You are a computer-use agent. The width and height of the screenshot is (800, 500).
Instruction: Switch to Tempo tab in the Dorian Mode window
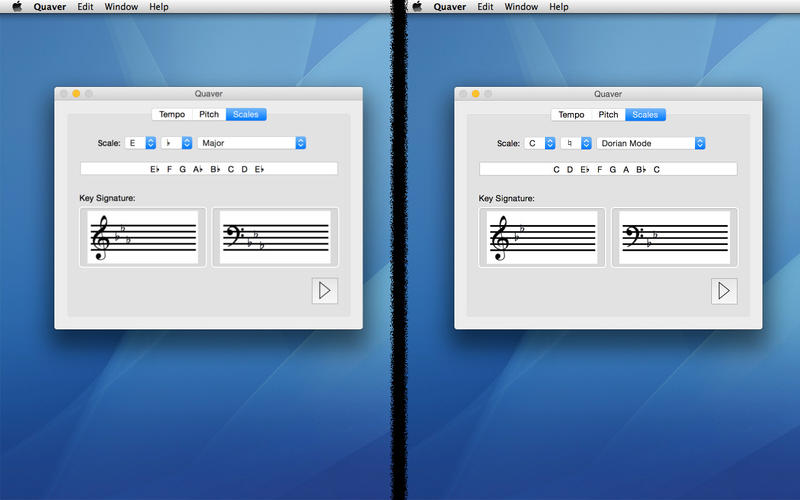tap(571, 115)
